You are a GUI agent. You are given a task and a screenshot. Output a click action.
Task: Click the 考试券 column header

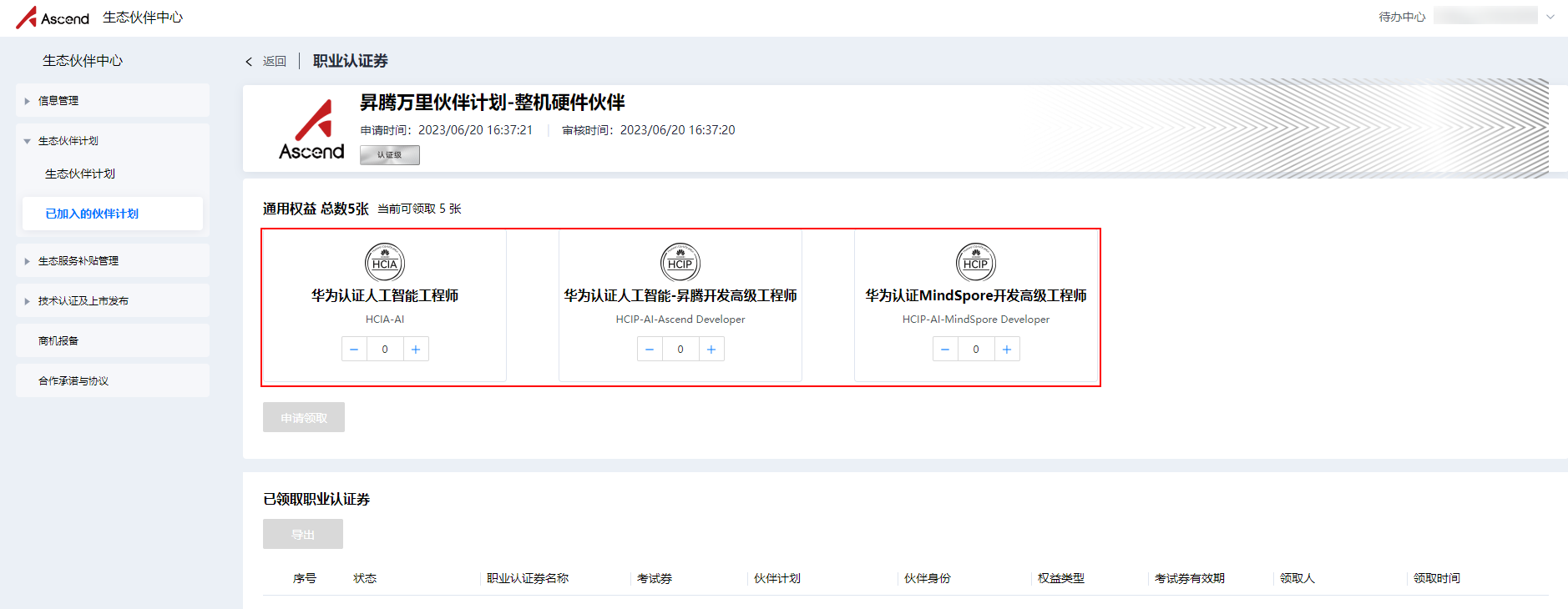(x=655, y=578)
